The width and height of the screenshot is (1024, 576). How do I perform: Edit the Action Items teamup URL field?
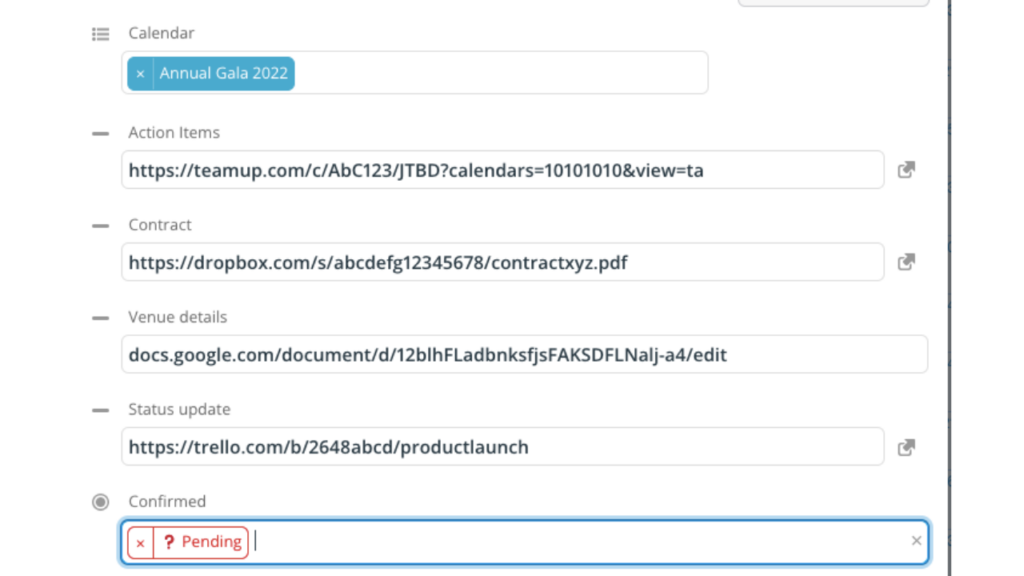(x=502, y=170)
